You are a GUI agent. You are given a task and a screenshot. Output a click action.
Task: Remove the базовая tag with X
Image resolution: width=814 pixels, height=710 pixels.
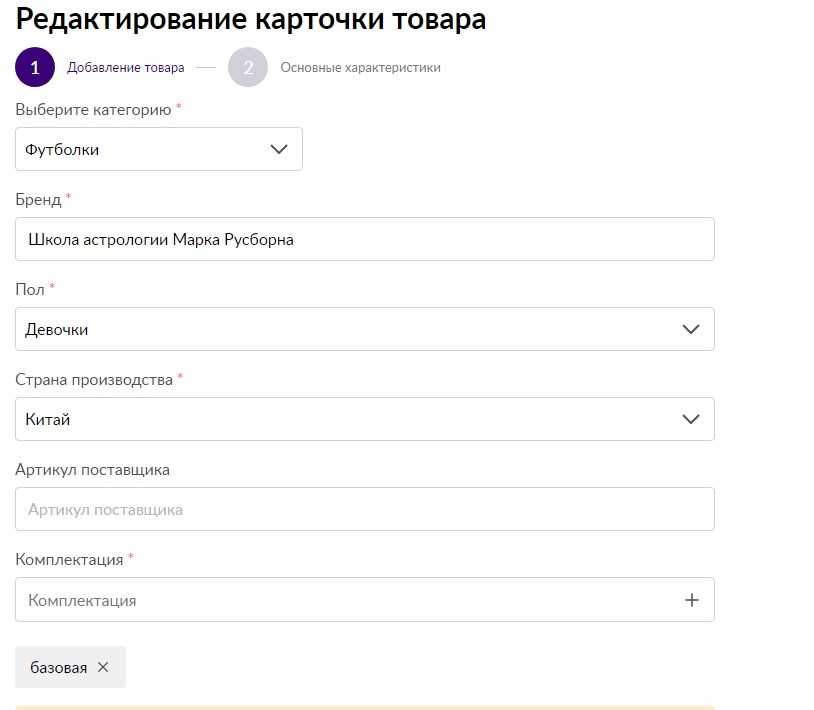click(103, 667)
